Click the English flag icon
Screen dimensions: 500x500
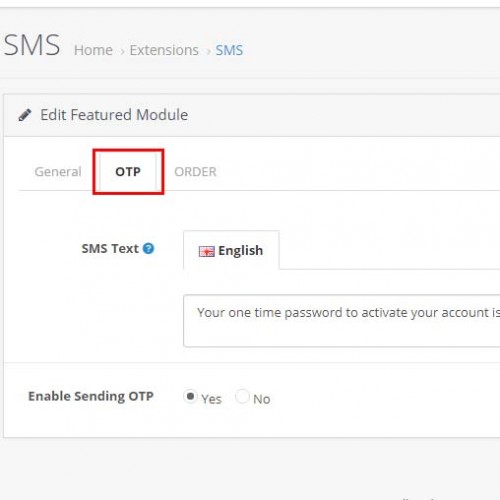coord(206,251)
